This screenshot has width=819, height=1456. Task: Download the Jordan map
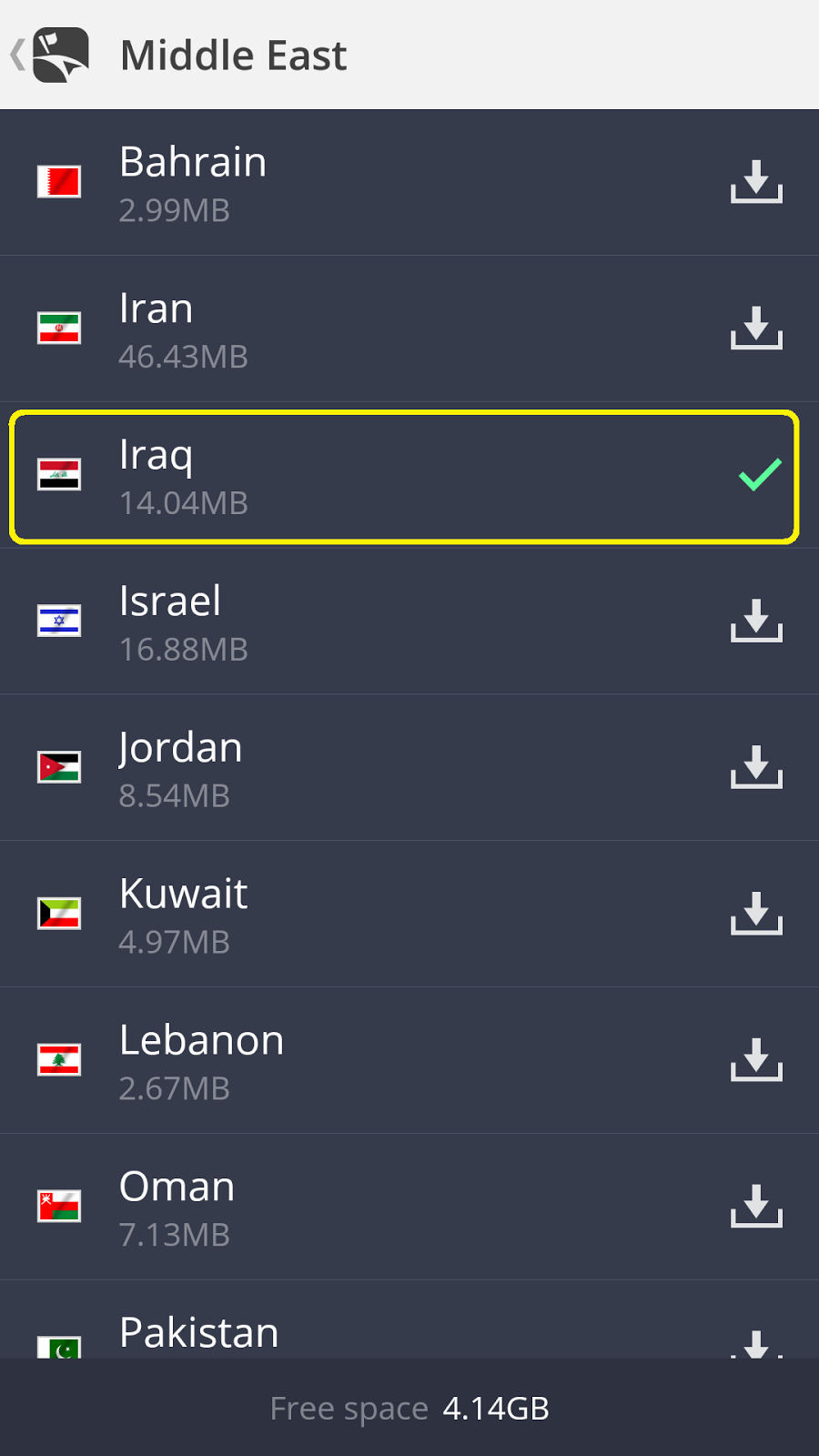click(x=756, y=768)
